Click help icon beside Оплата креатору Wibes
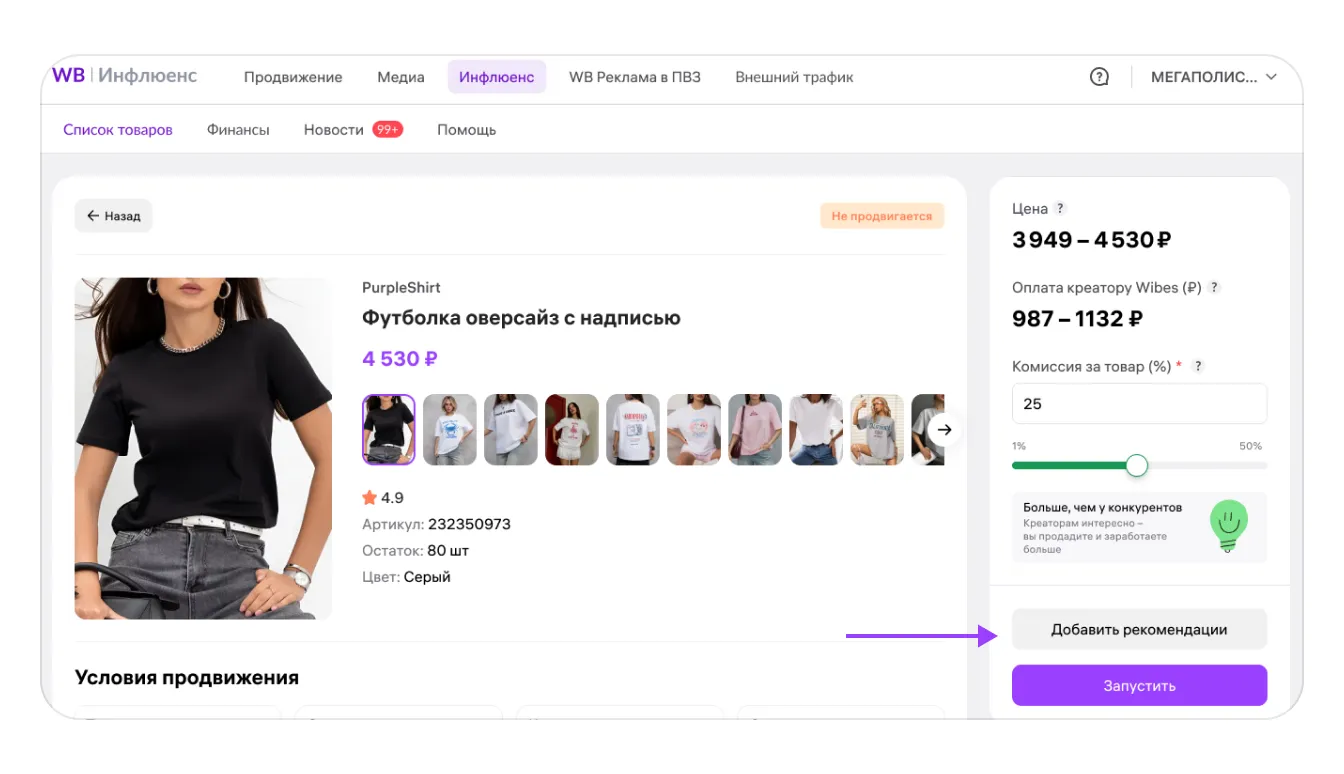1344x774 pixels. point(1215,288)
